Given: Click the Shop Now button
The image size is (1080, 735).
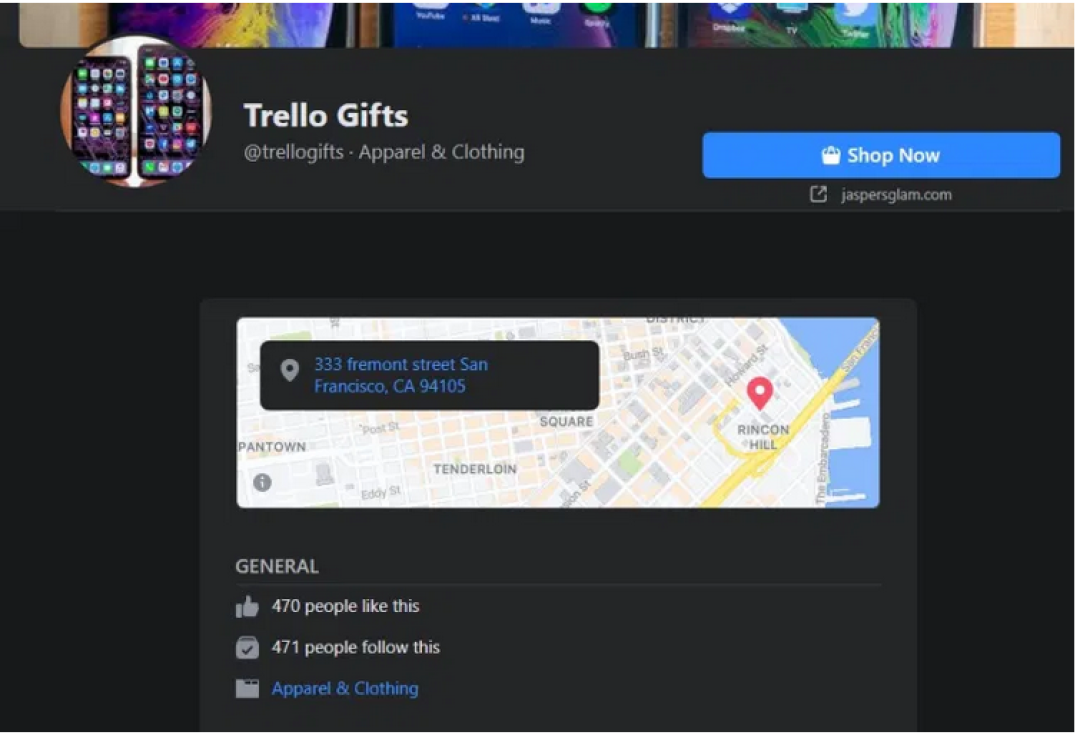Looking at the screenshot, I should (880, 156).
